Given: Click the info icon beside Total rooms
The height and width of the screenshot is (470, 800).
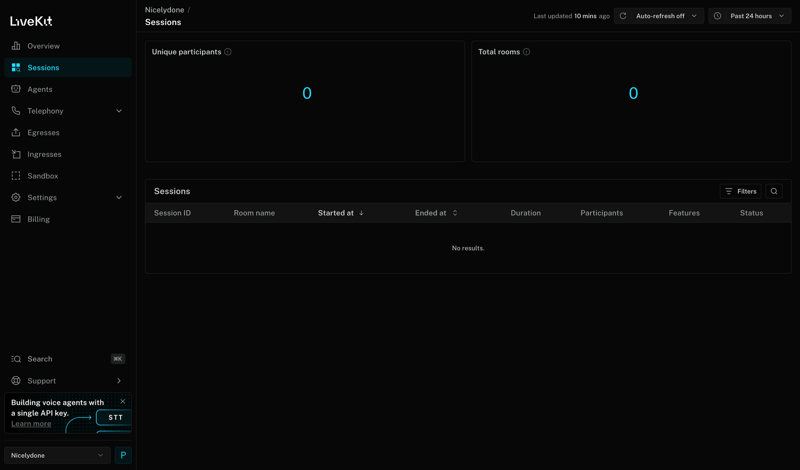Looking at the screenshot, I should pos(527,52).
